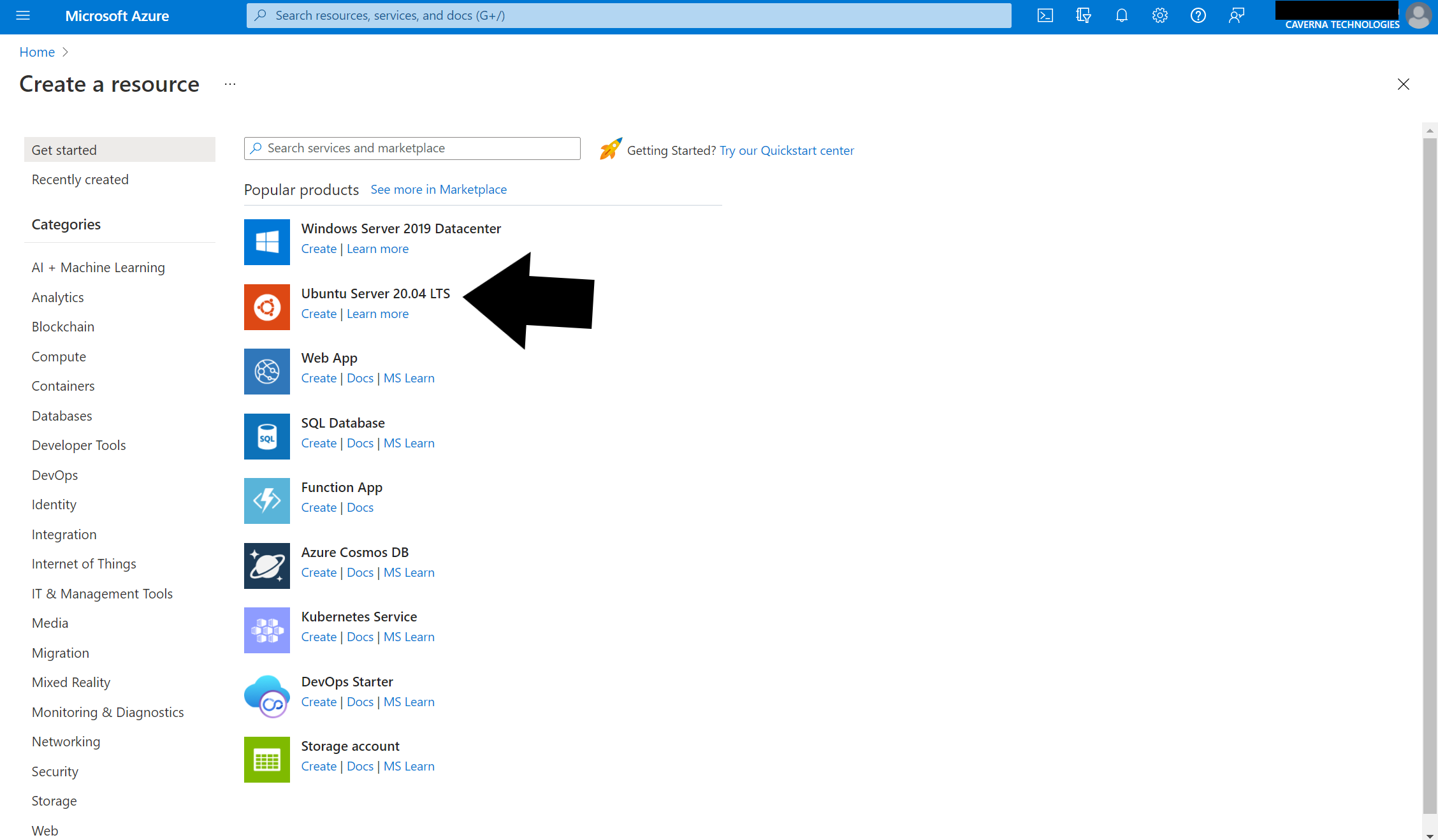This screenshot has height=840, width=1438.
Task: Open See more in Marketplace link
Action: [x=439, y=189]
